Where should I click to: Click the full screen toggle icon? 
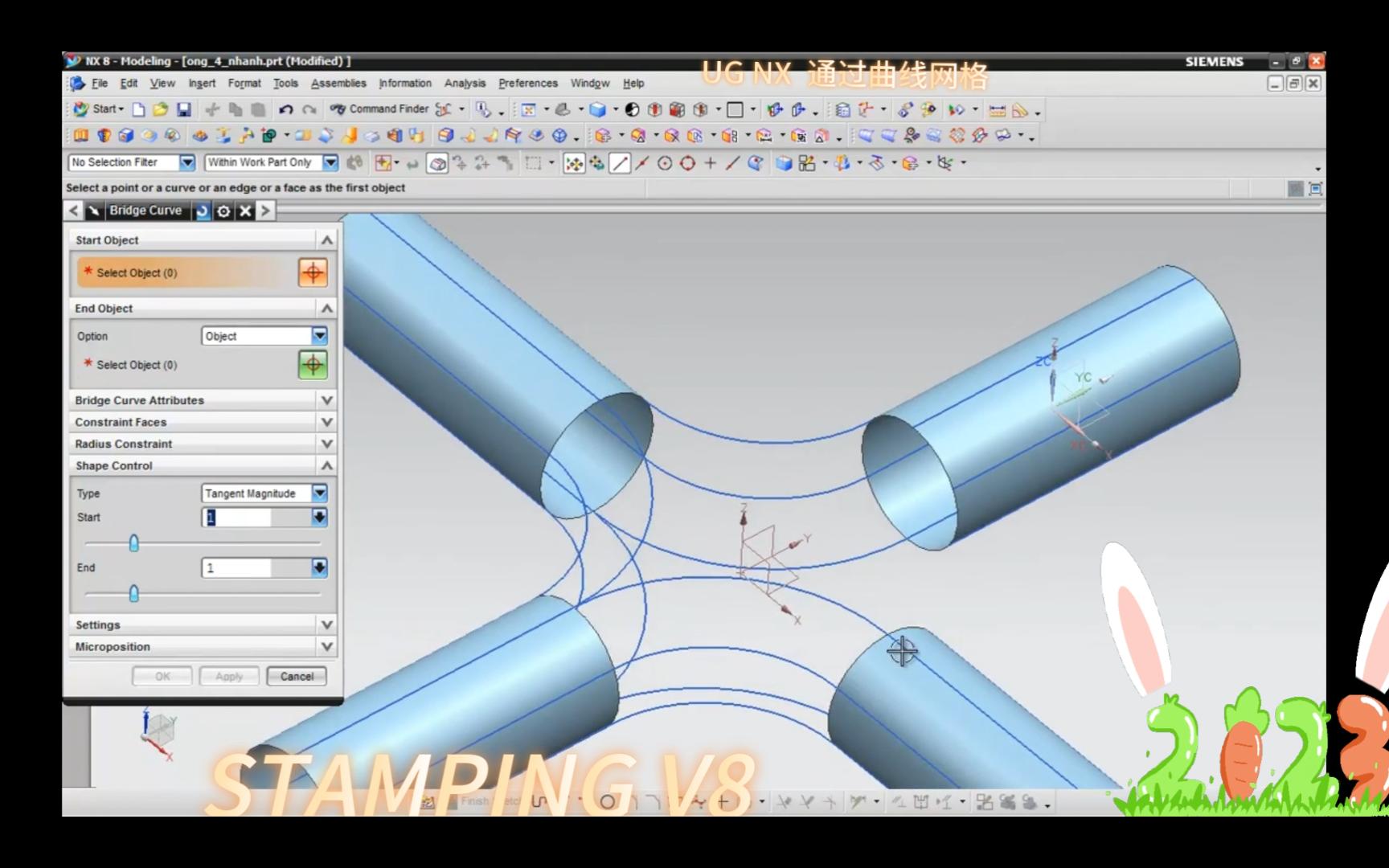[1315, 189]
